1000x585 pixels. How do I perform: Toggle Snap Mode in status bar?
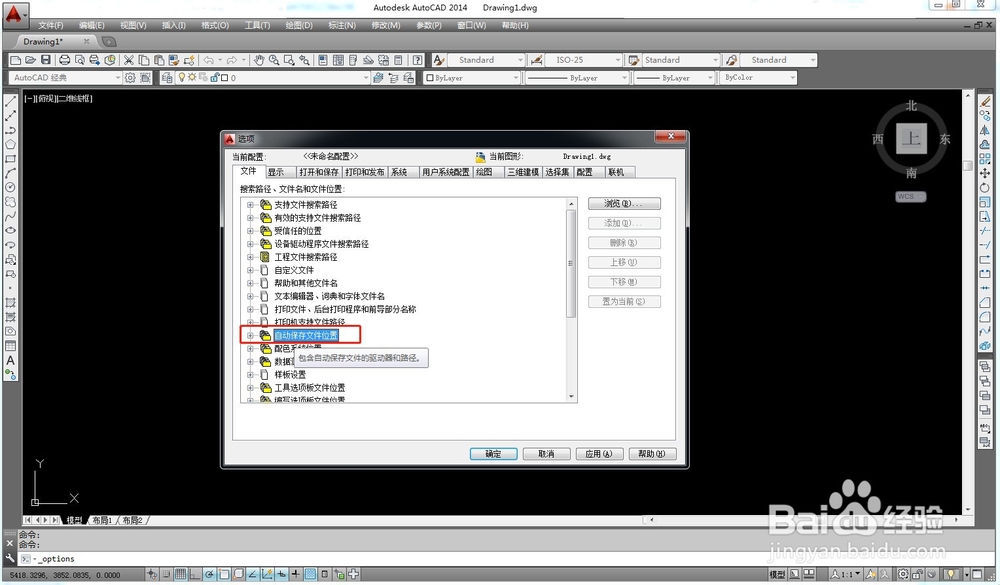pos(166,574)
